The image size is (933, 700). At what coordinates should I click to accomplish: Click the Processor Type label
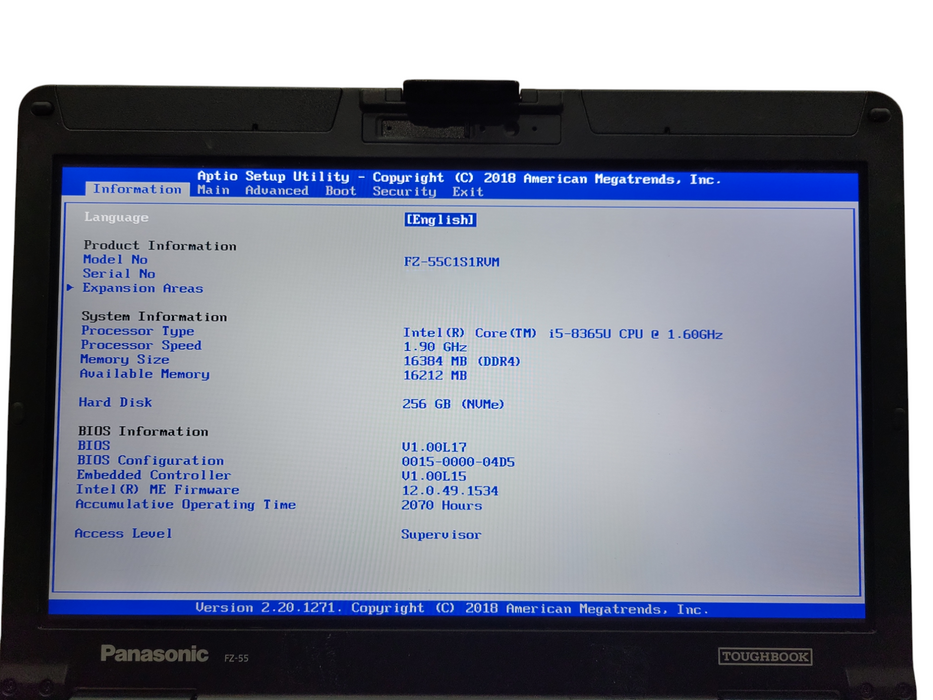(137, 331)
